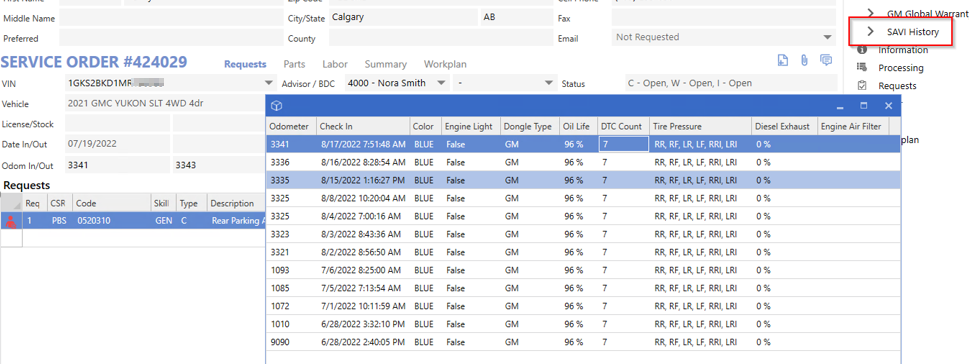Open the VIN dropdown arrow

point(268,83)
